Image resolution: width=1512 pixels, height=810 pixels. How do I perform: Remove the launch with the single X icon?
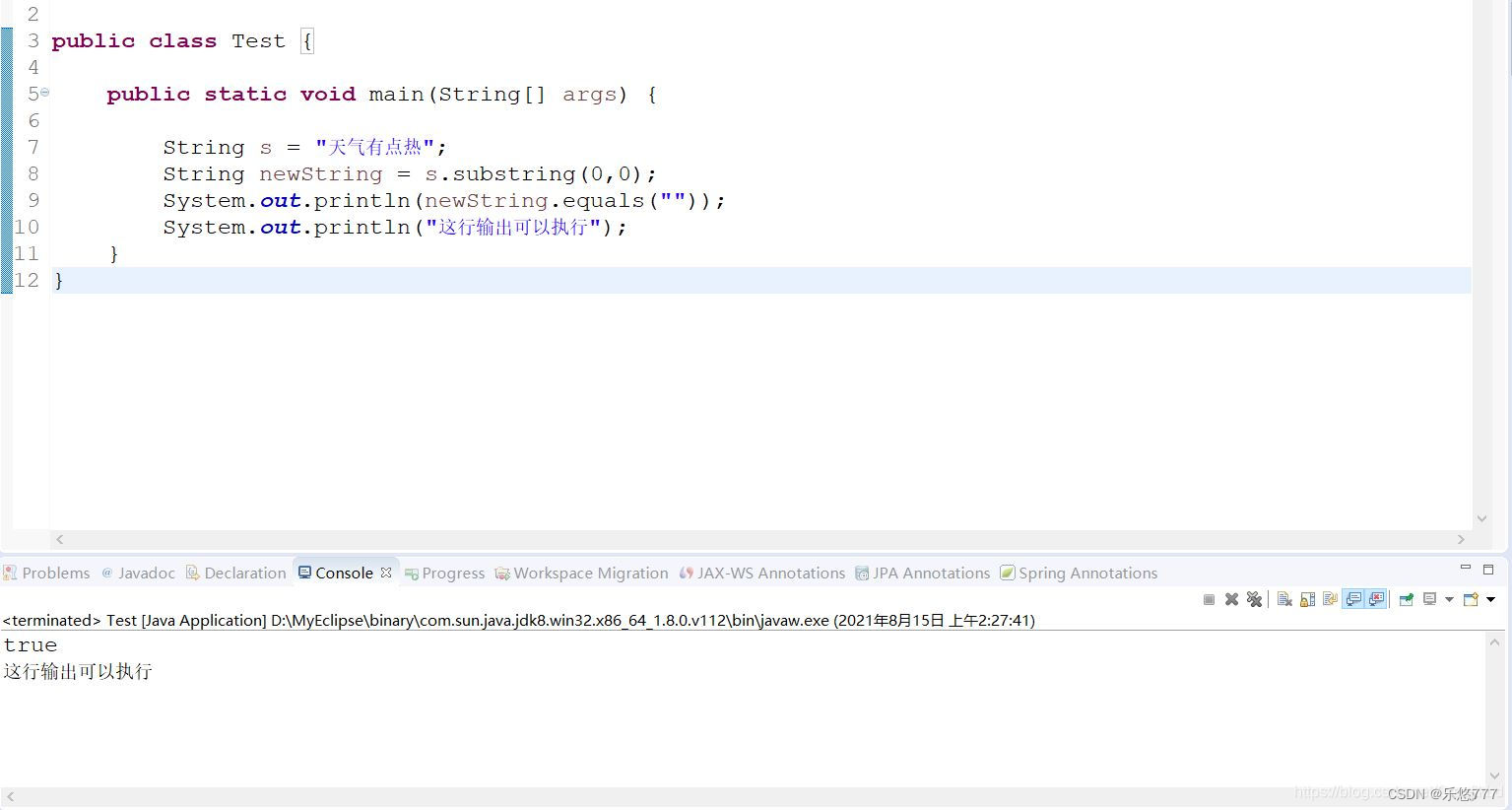click(1231, 599)
